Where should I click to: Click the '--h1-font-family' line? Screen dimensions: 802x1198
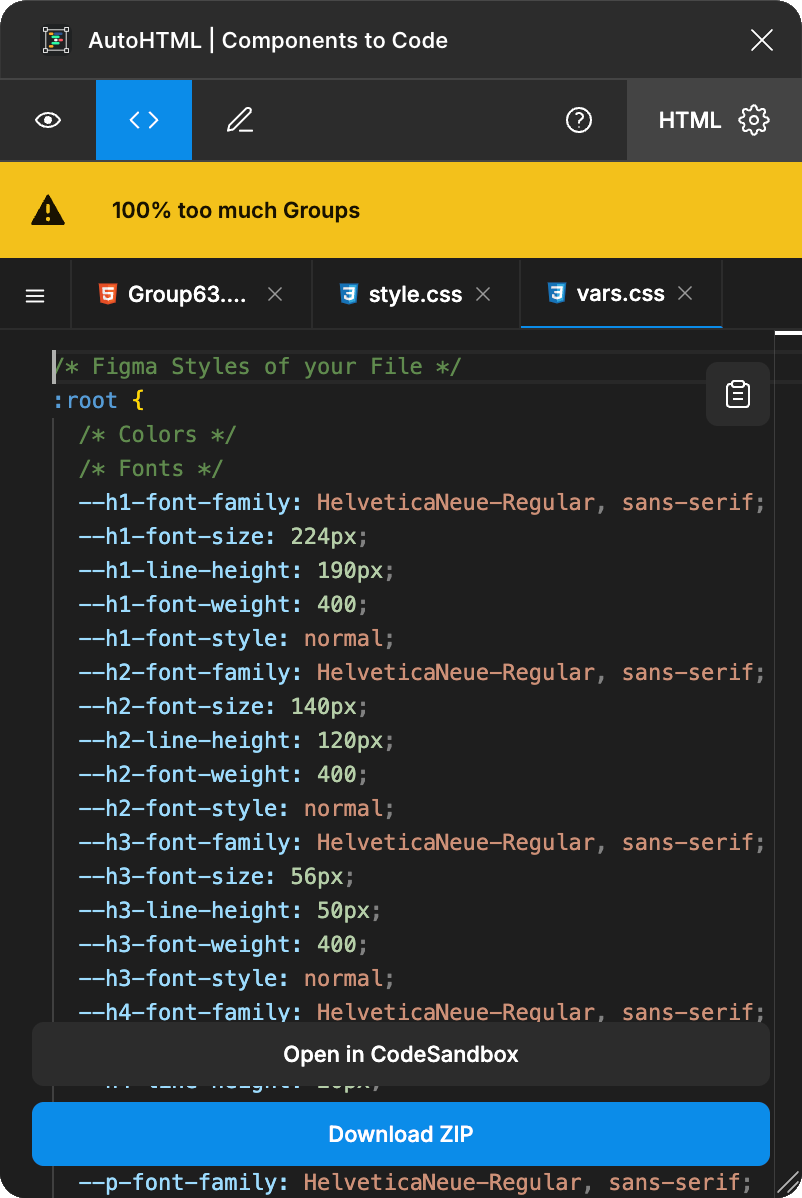(x=422, y=503)
